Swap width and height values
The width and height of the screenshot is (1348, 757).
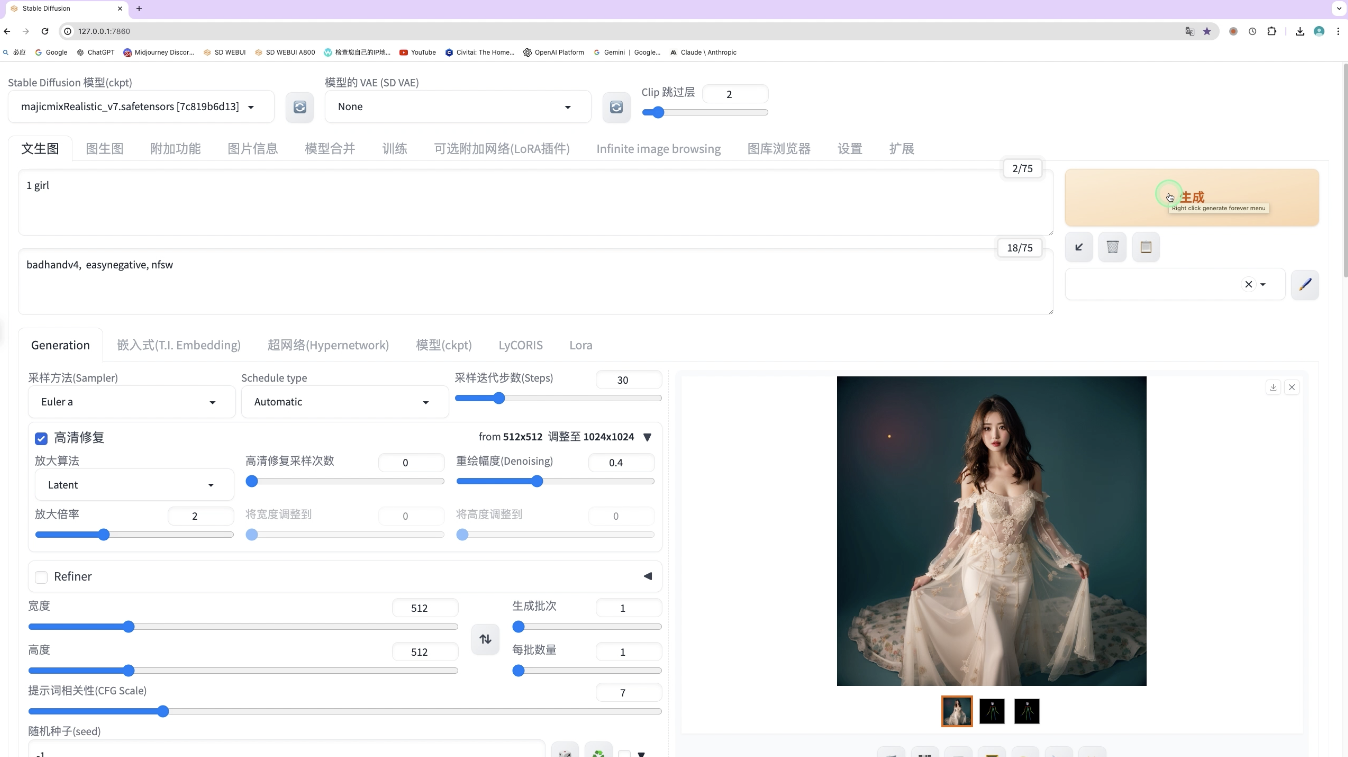click(485, 639)
